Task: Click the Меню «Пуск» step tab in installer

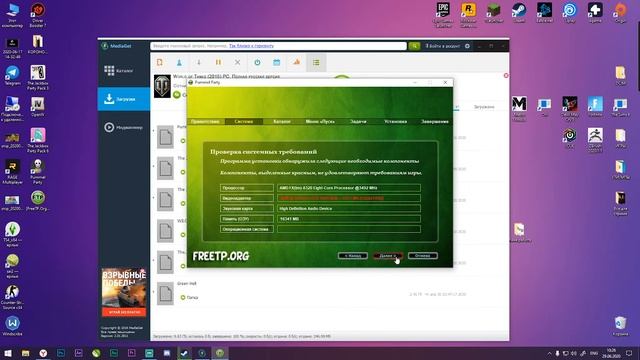Action: [320, 122]
